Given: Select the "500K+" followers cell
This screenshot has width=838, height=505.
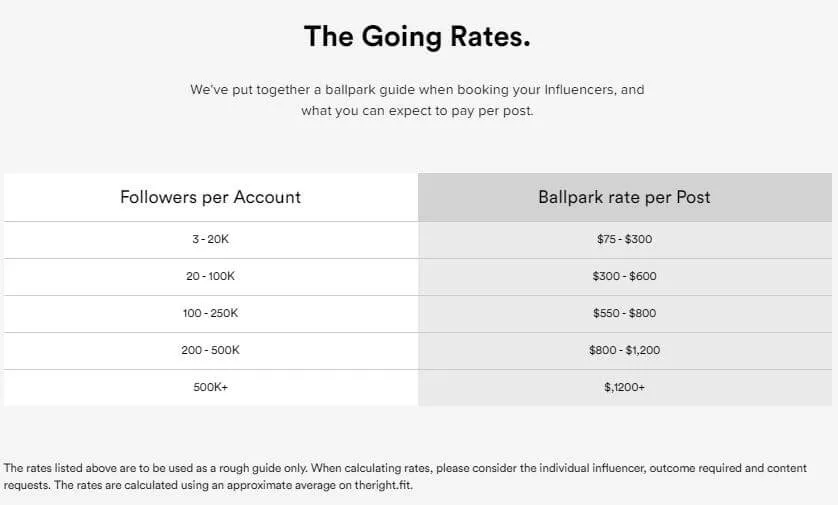Looking at the screenshot, I should coord(210,387).
